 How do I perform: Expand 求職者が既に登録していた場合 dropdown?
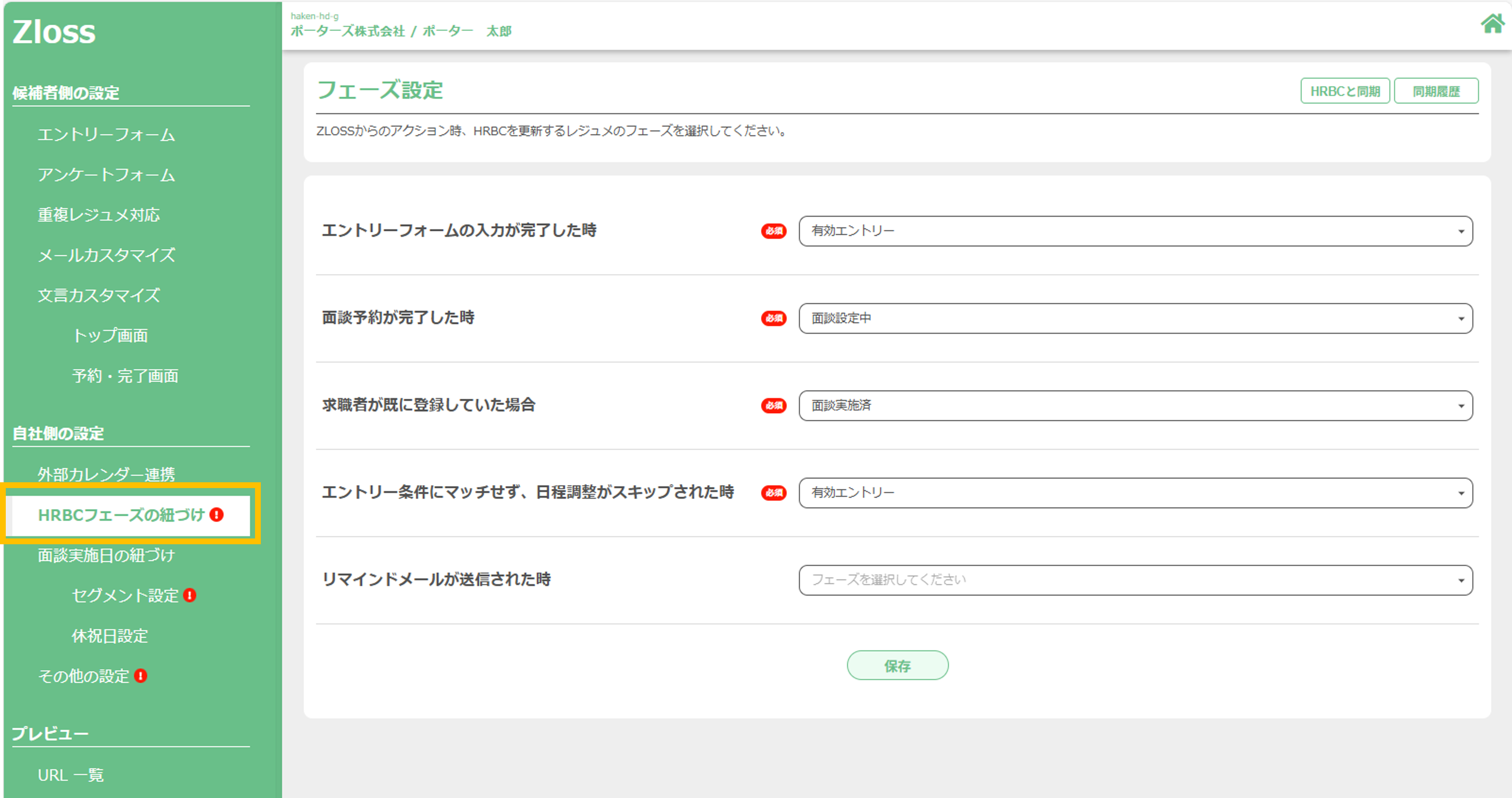(1135, 405)
